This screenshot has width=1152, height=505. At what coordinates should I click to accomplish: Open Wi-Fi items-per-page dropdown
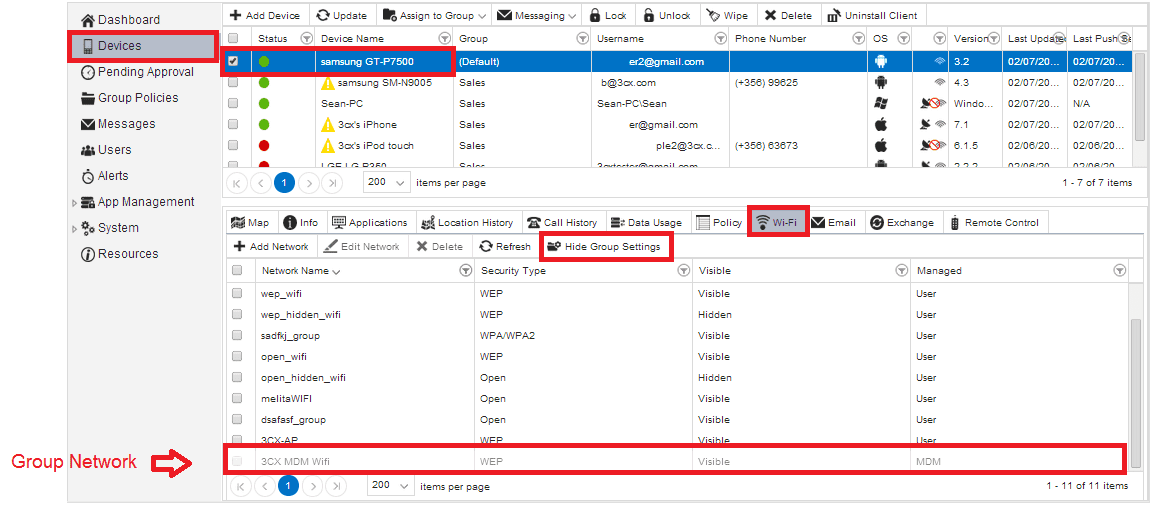[391, 486]
